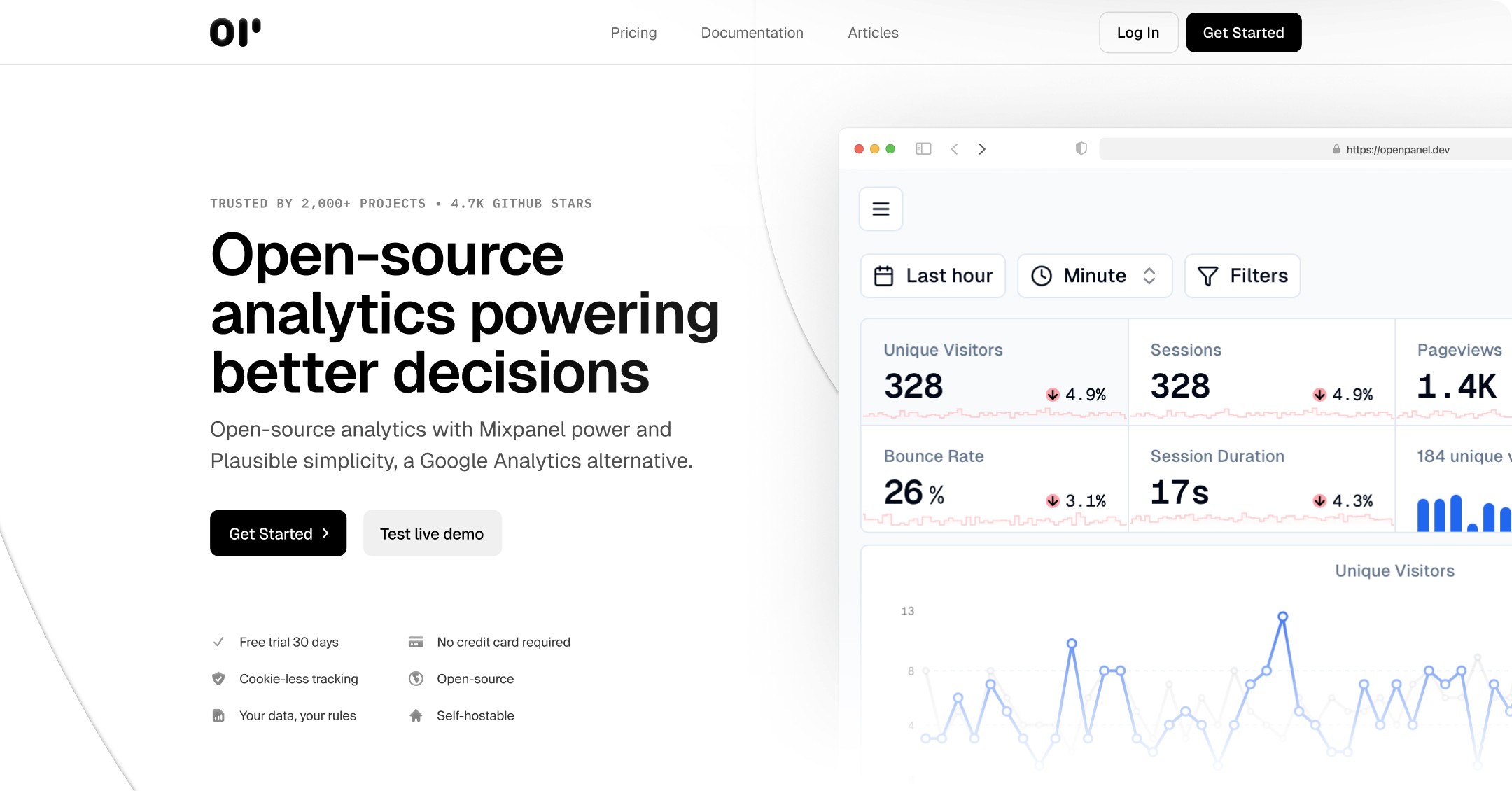Click the browser back arrow
Viewport: 1512px width, 791px height.
[954, 148]
